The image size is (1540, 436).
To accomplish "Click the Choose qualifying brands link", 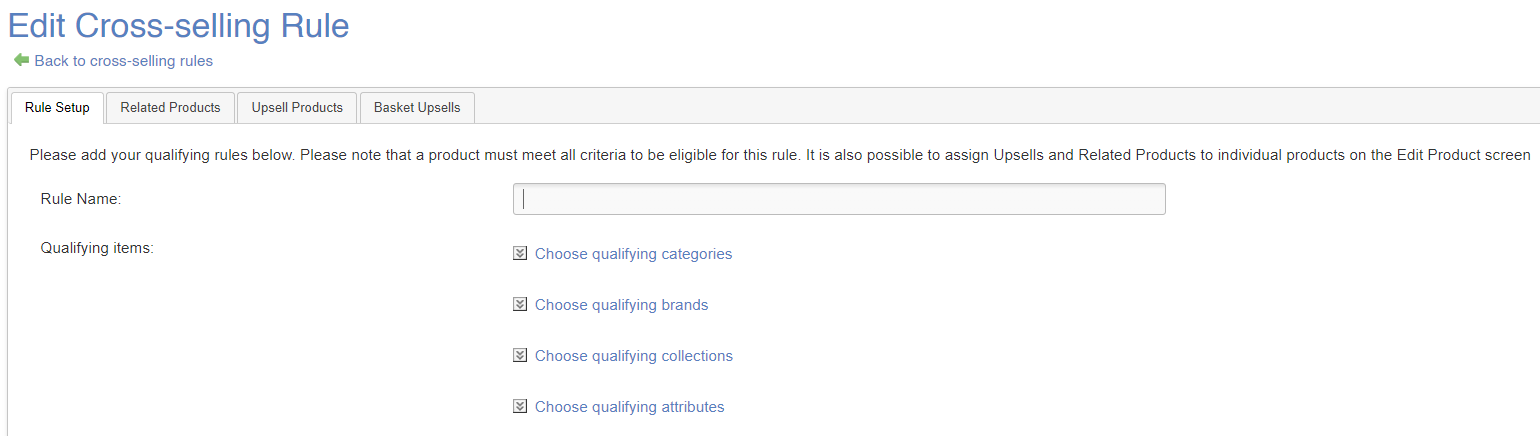I will 621,305.
